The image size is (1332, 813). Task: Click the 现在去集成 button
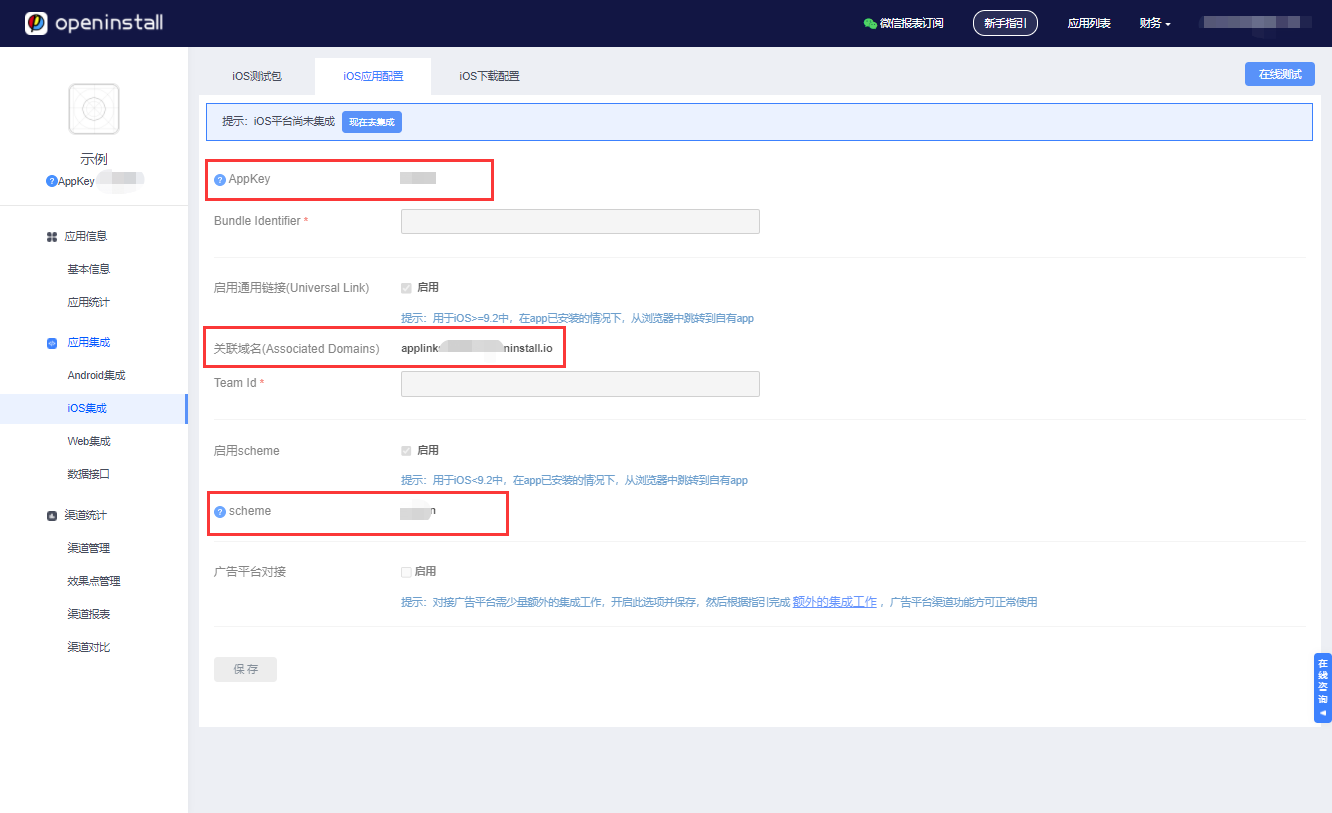pos(372,122)
